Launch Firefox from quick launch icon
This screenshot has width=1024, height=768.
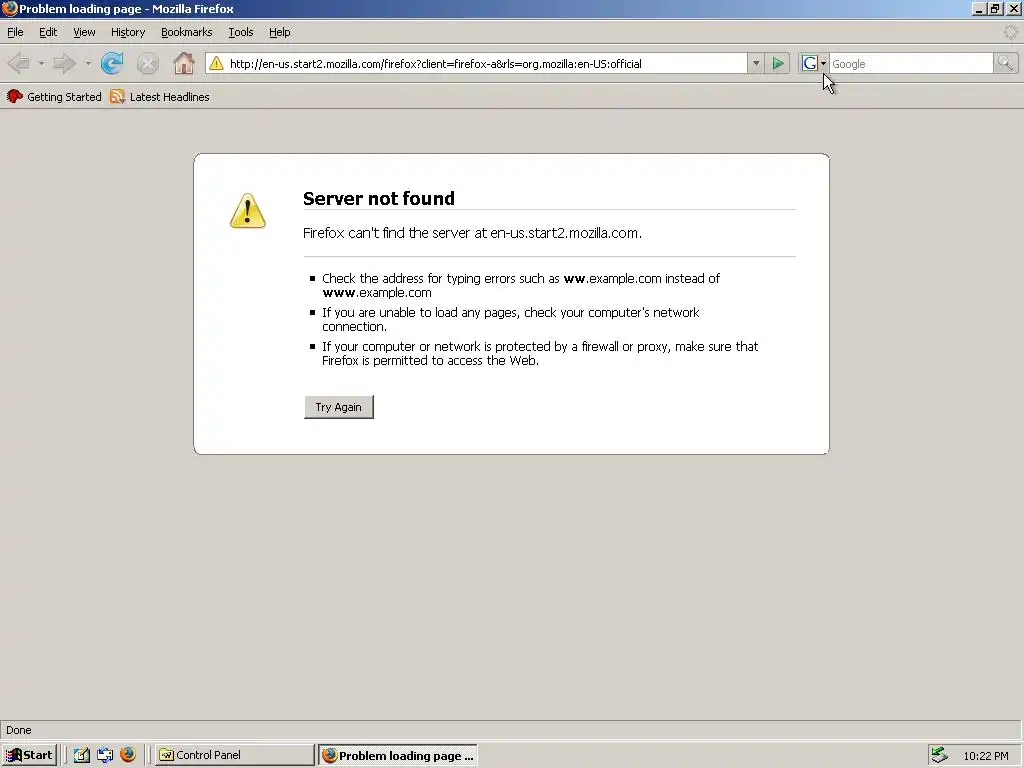point(128,755)
